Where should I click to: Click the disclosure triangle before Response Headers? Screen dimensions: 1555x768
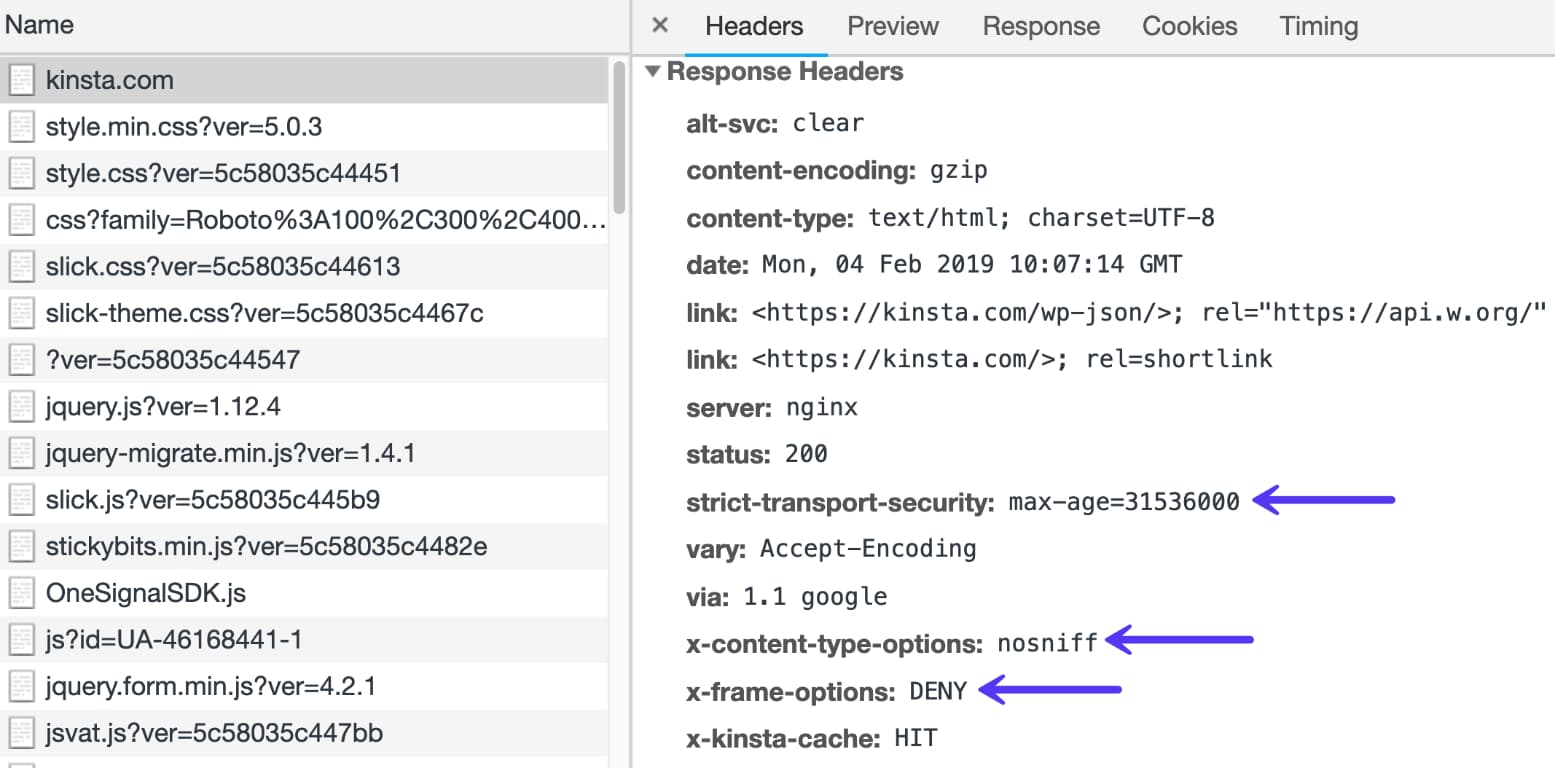(652, 71)
